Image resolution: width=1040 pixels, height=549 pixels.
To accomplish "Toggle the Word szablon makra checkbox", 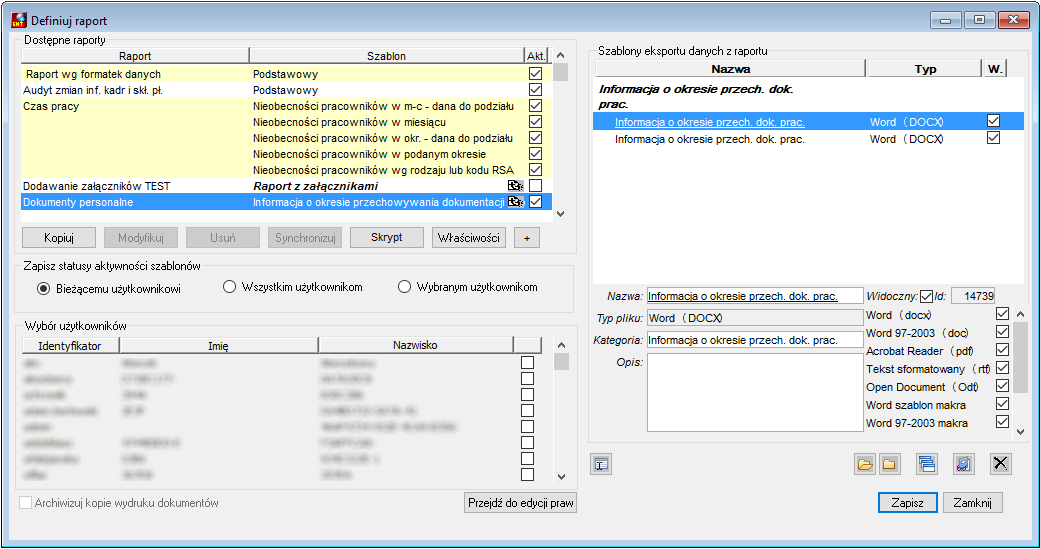I will 1002,403.
